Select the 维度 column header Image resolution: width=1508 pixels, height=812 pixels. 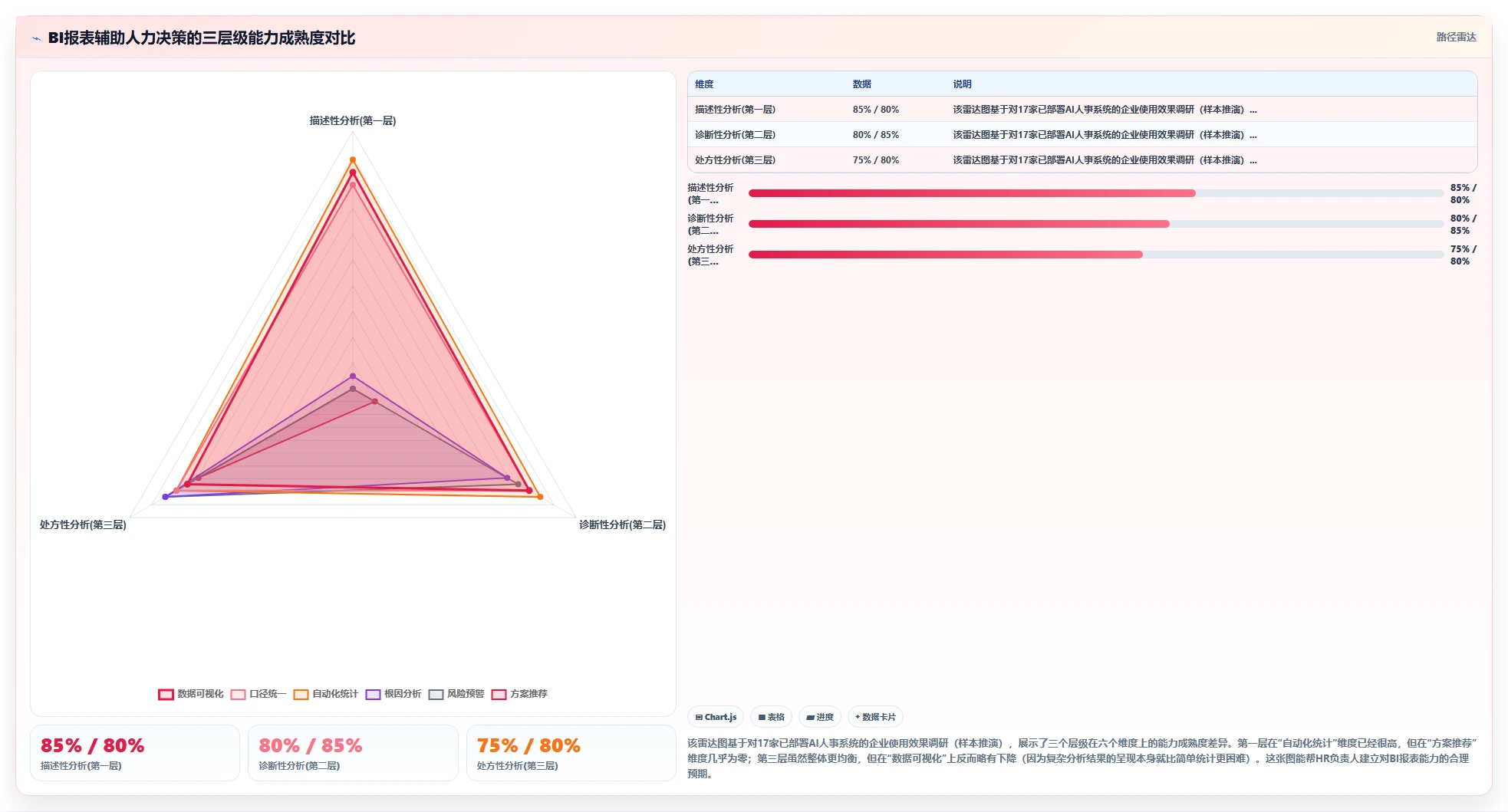pos(704,84)
